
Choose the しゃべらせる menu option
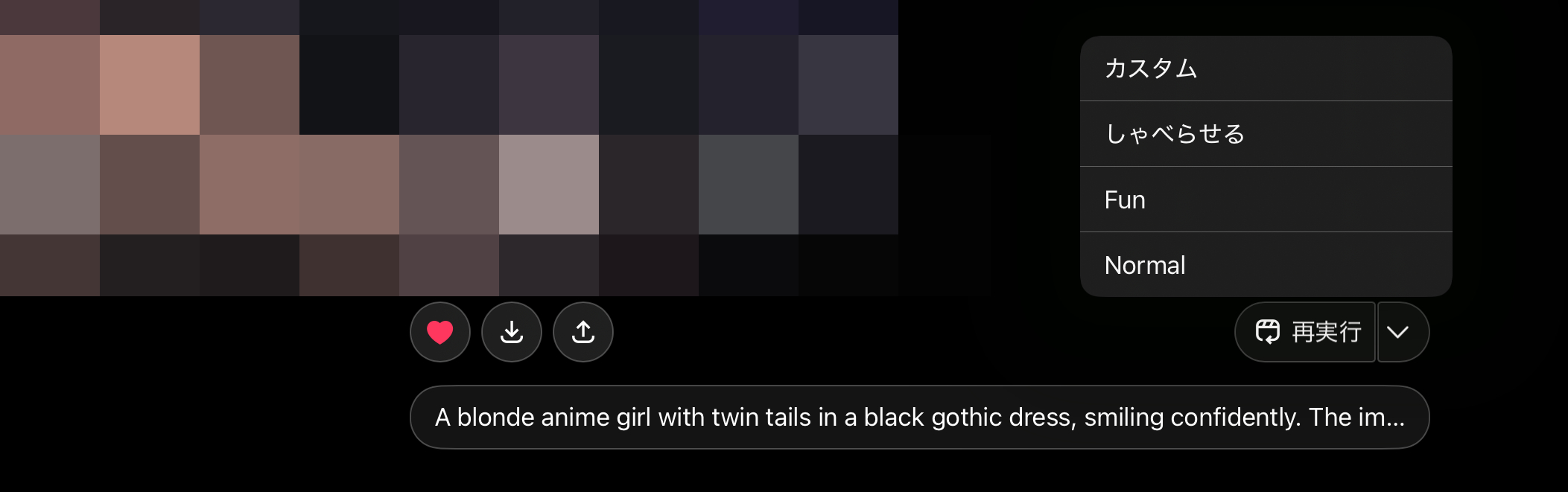[1266, 134]
